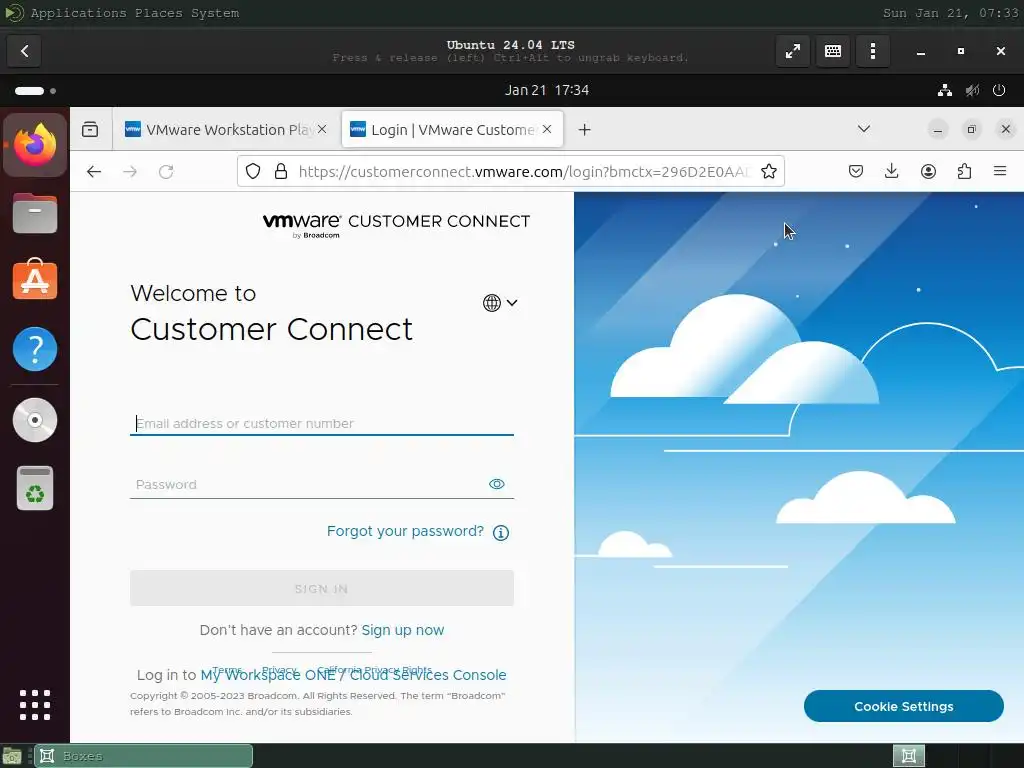Click the VMware Customer Connect logo
This screenshot has width=1024, height=768.
click(x=396, y=224)
